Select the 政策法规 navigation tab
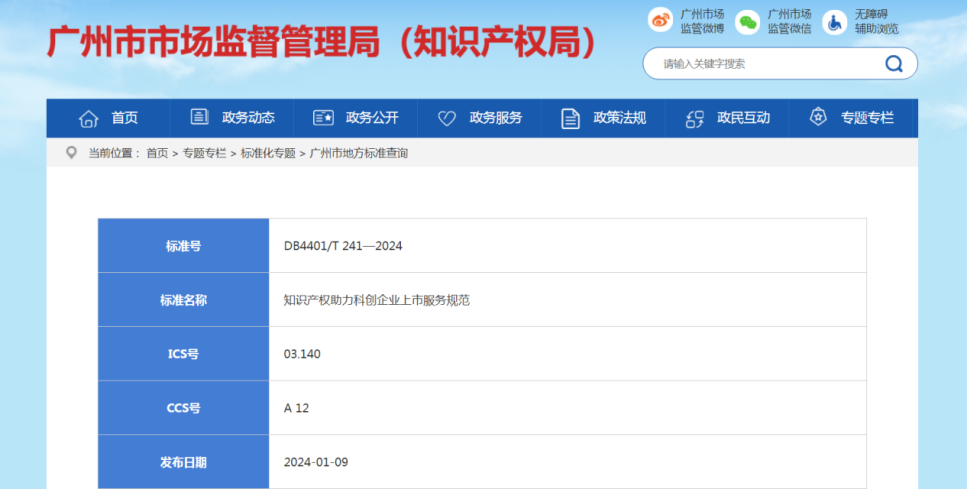 [619, 118]
